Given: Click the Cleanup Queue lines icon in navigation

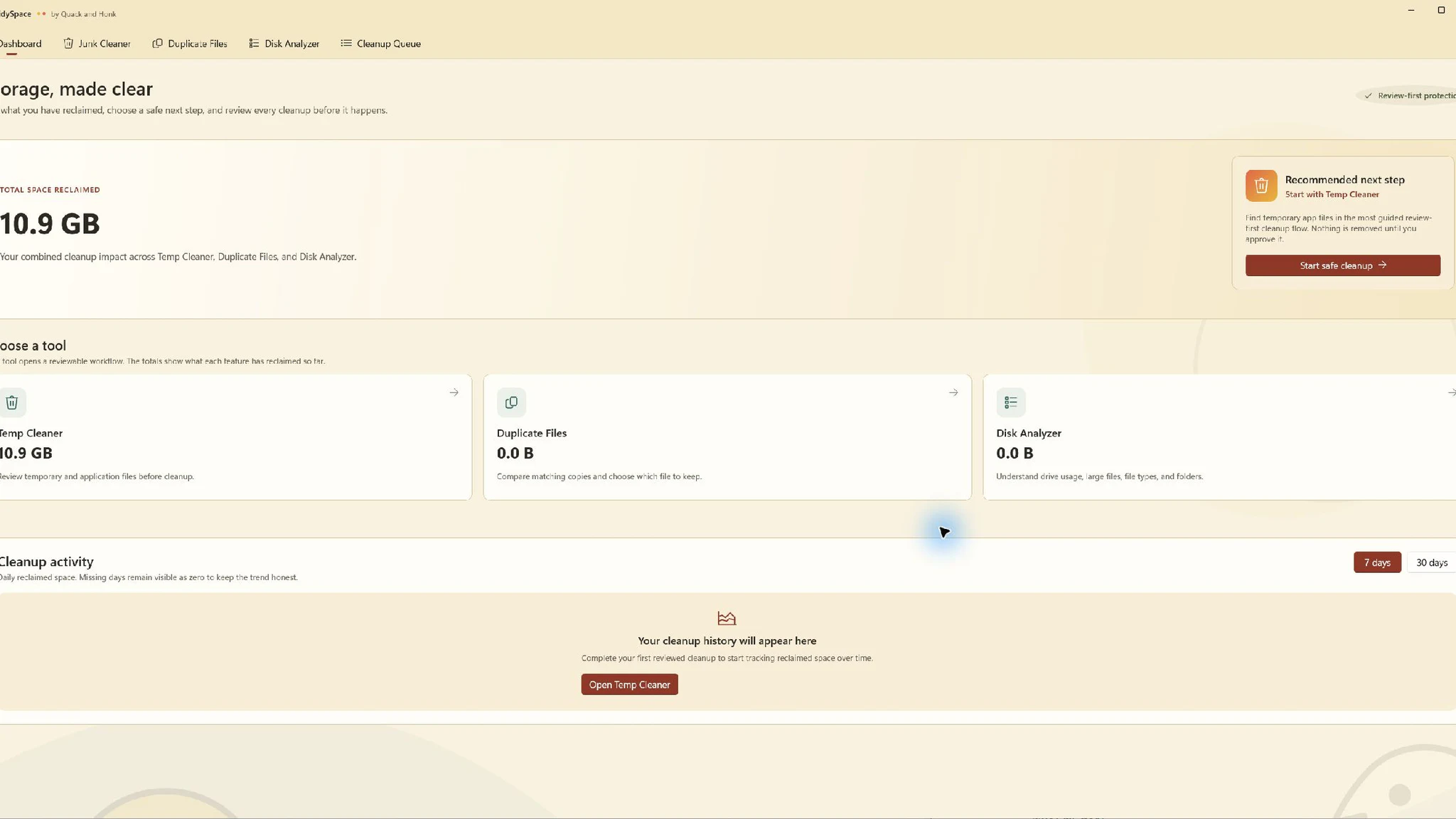Looking at the screenshot, I should (x=346, y=43).
